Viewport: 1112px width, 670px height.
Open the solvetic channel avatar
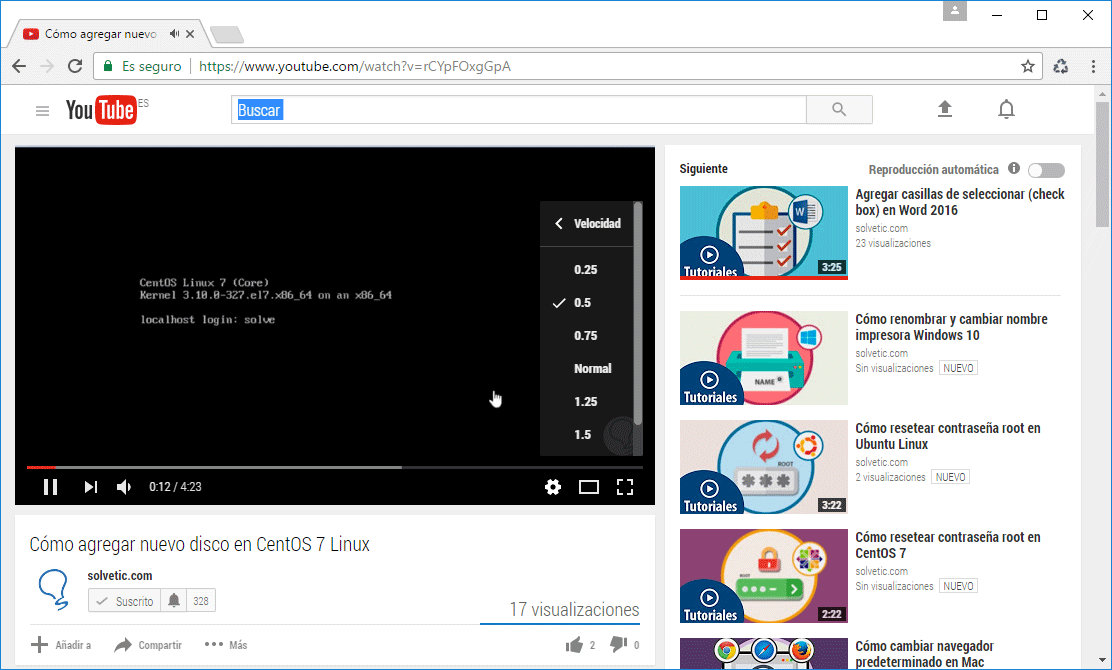[x=54, y=590]
